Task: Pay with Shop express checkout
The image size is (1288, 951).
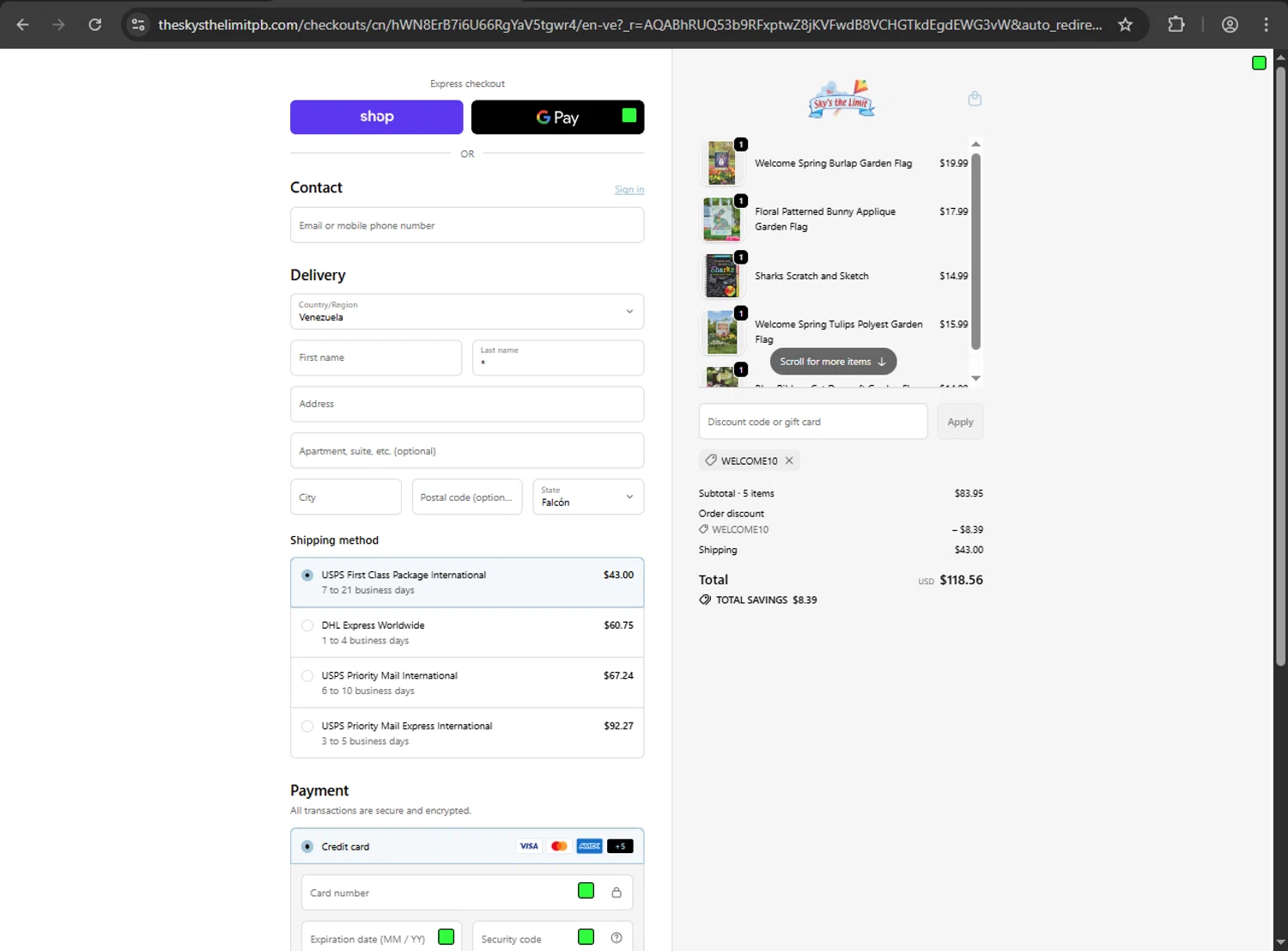Action: coord(376,117)
